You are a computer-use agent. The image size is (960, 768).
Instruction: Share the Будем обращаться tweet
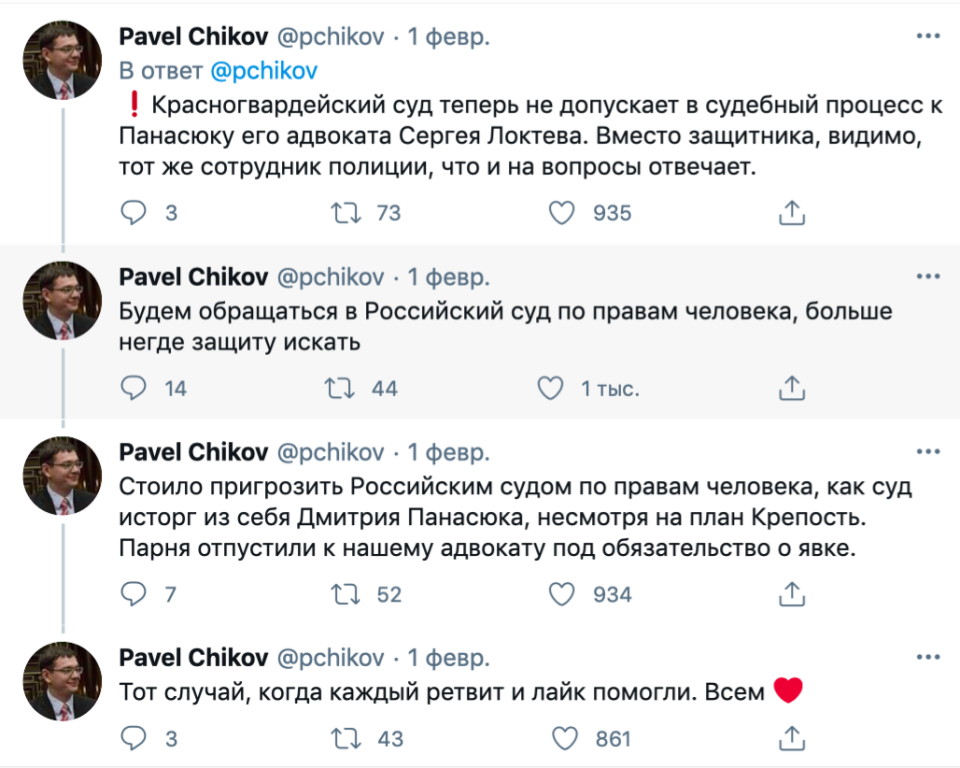[791, 388]
